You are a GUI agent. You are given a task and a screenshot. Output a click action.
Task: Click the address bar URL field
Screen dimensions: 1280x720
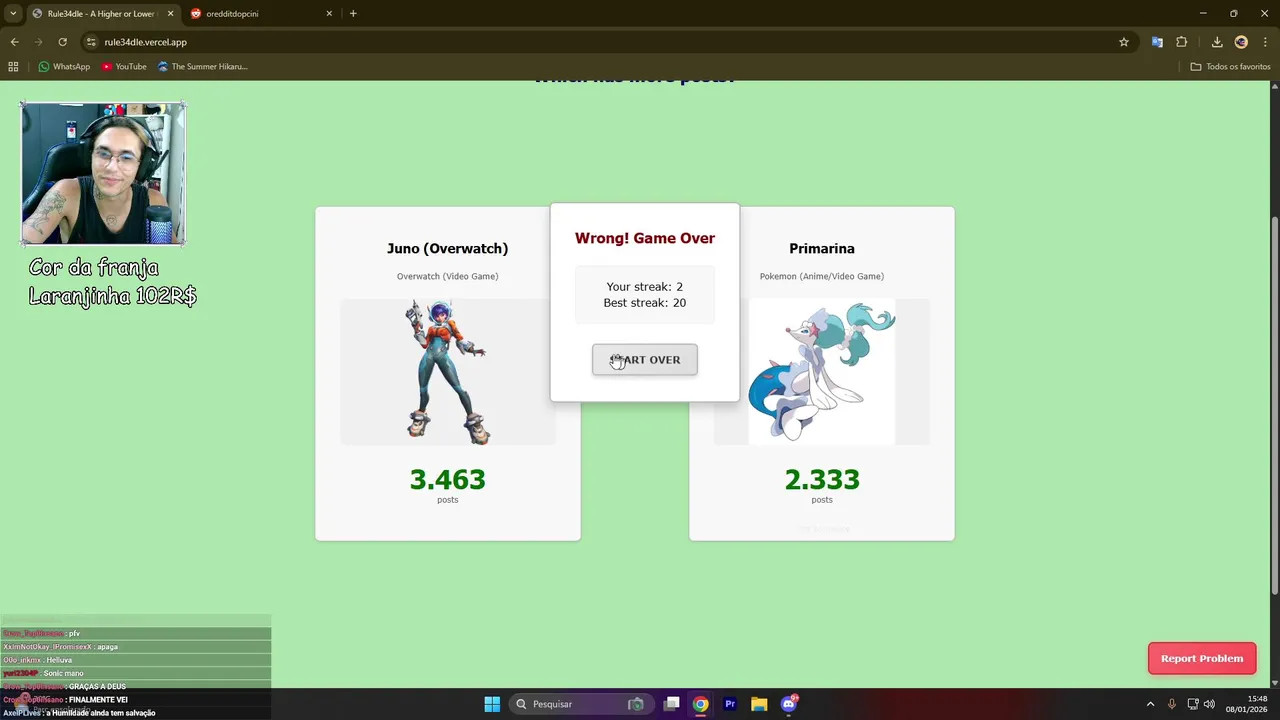(x=600, y=42)
